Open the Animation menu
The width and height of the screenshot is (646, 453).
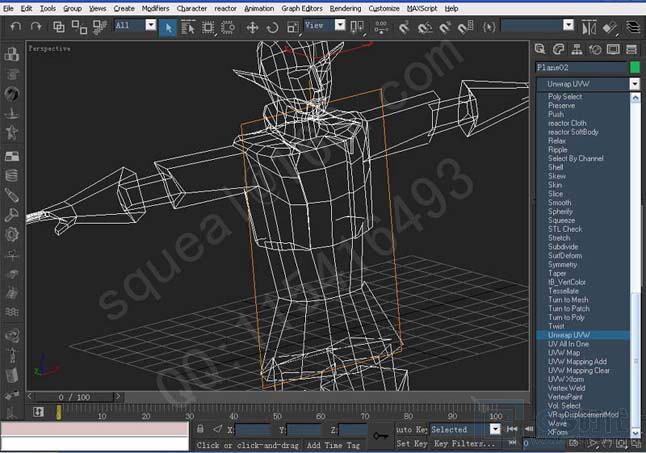coord(259,8)
